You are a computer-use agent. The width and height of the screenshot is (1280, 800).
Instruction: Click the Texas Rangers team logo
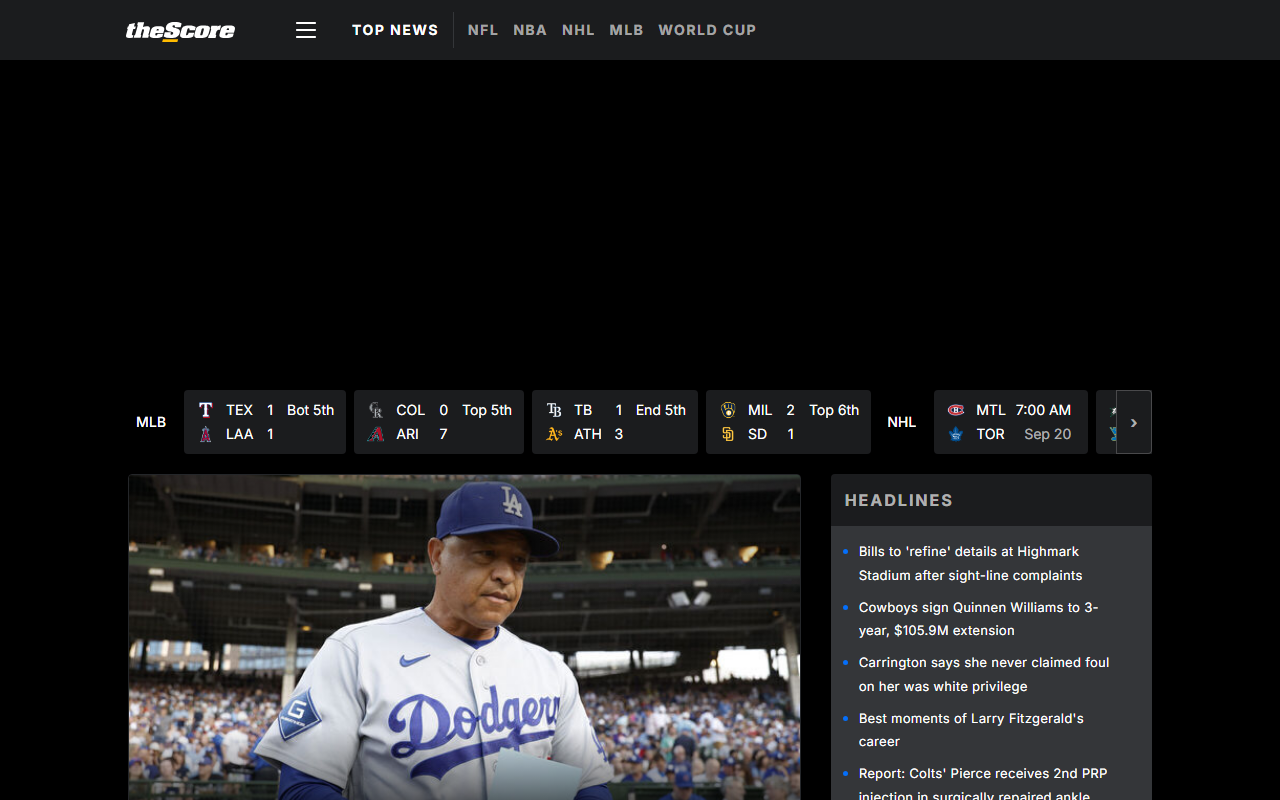point(206,410)
